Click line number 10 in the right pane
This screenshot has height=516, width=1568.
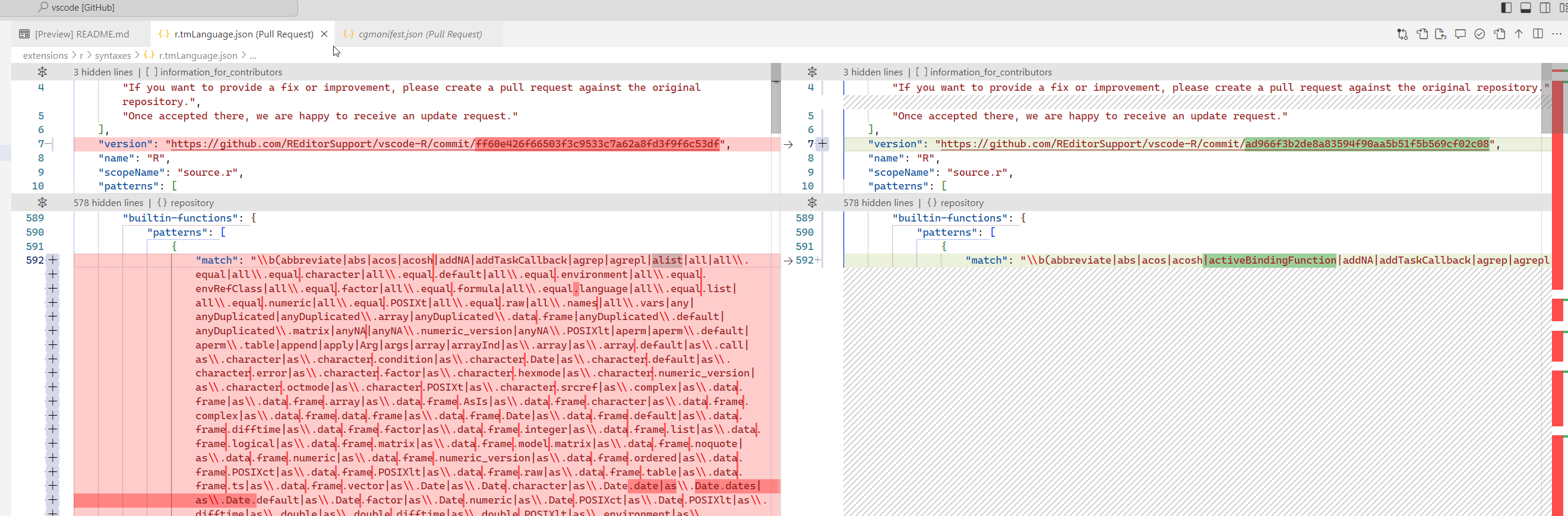[807, 186]
